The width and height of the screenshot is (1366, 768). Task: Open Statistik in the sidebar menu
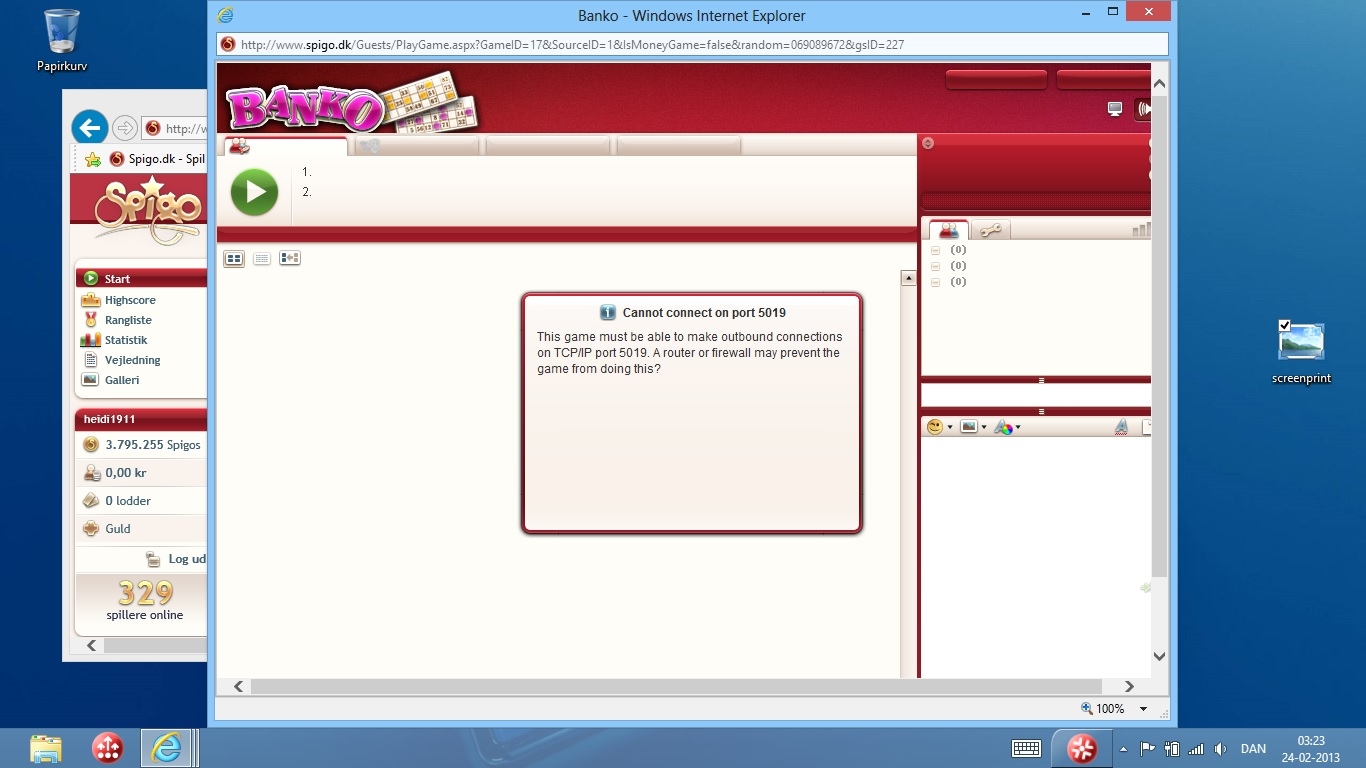point(125,340)
